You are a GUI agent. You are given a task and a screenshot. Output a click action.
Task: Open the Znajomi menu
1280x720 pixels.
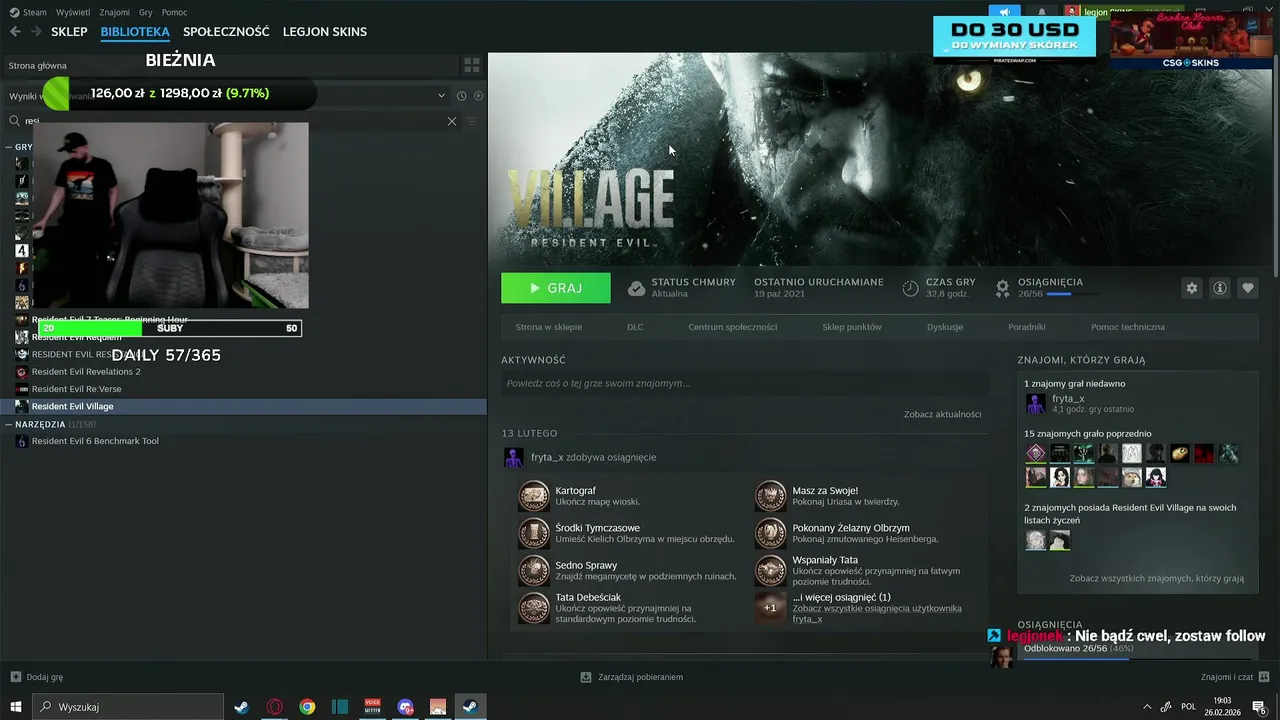coord(115,12)
